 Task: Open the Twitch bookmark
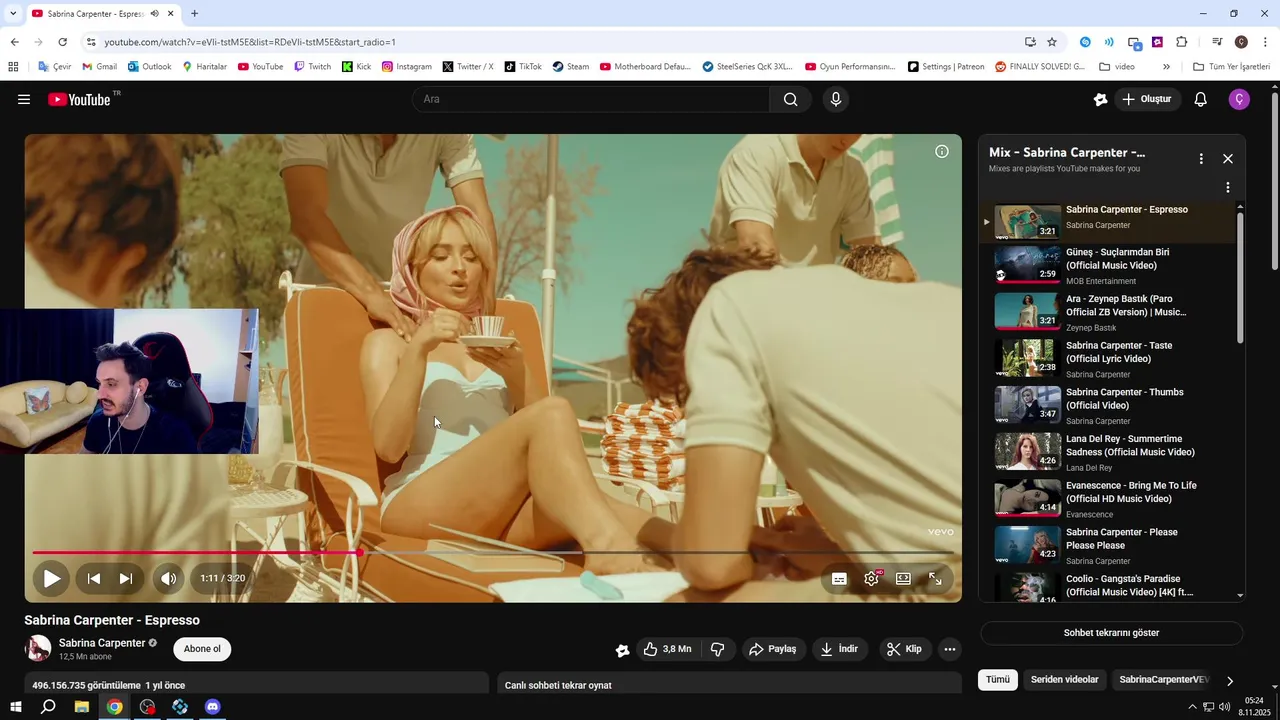tap(312, 67)
